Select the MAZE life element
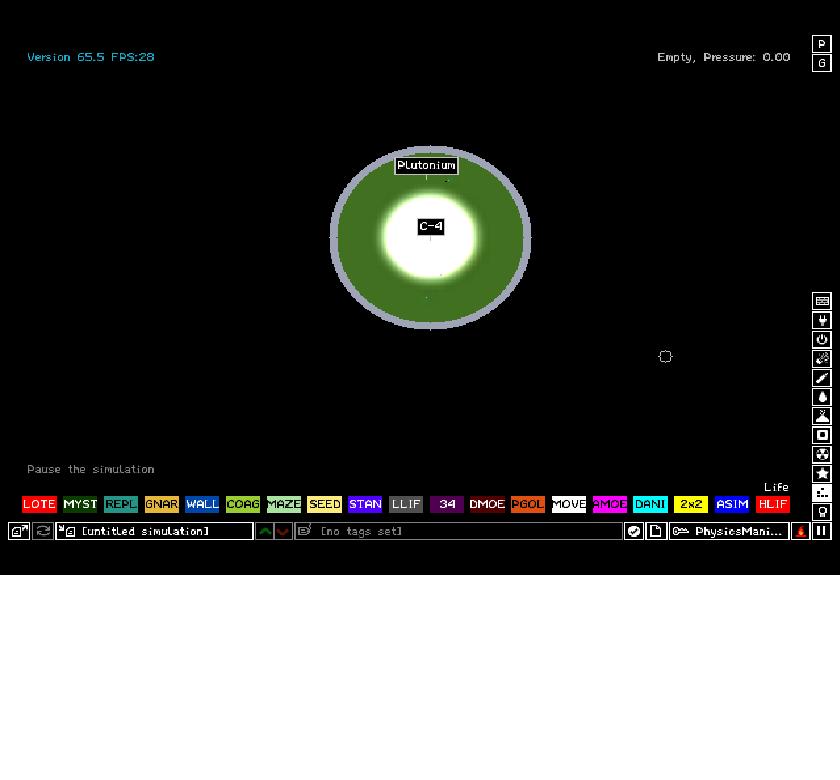Screen dimensions: 840x780 [x=283, y=504]
